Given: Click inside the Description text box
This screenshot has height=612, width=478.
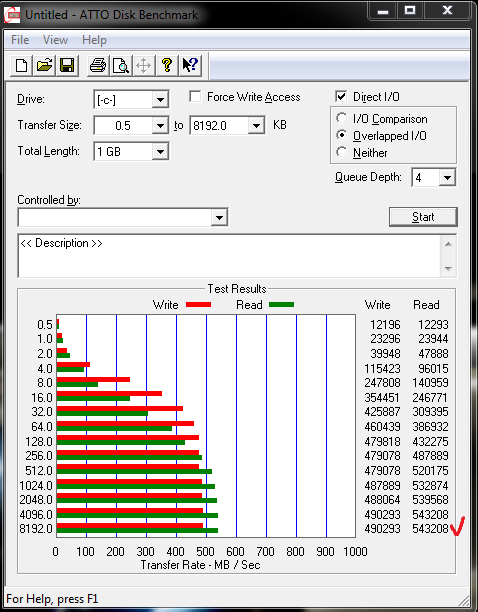Looking at the screenshot, I should (x=230, y=256).
